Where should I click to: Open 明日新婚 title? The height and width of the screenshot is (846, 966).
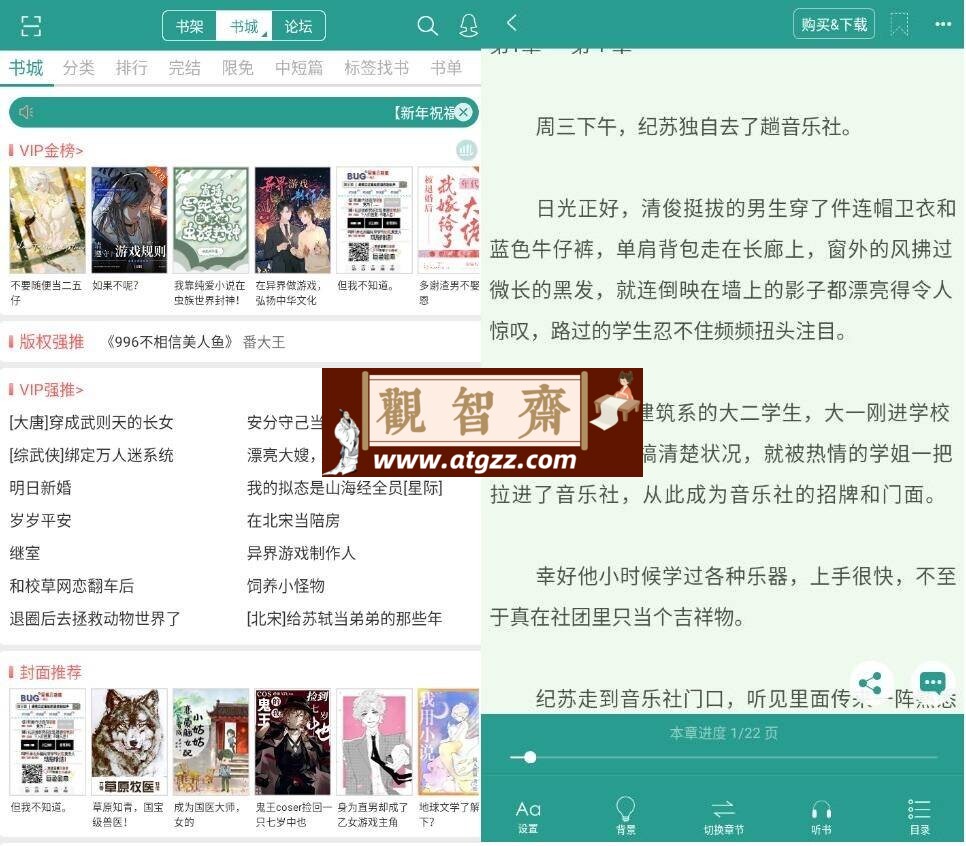[40, 487]
